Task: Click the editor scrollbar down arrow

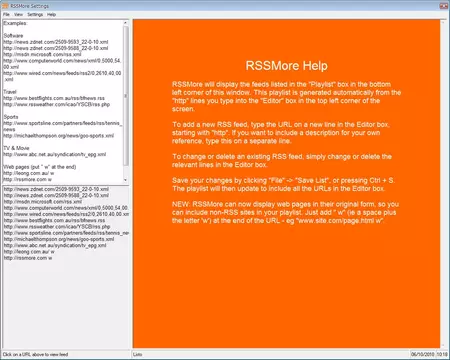Action: 125,180
